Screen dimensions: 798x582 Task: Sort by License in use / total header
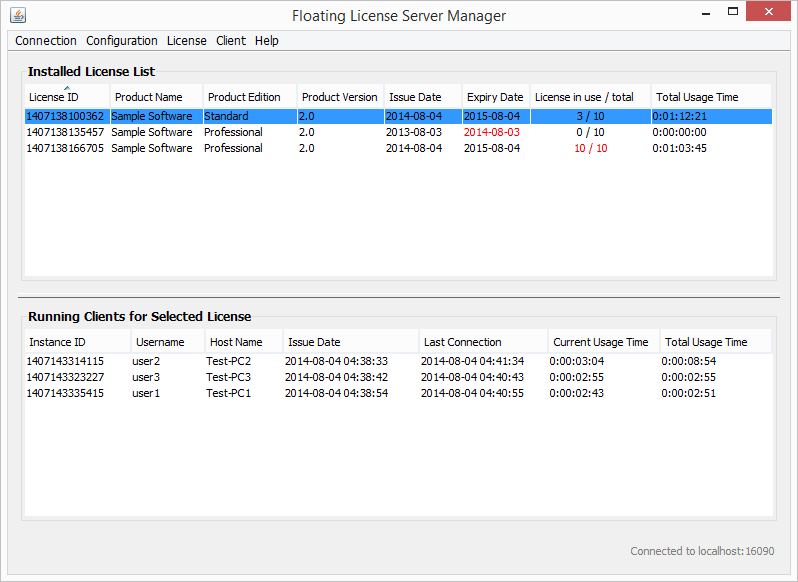click(584, 97)
